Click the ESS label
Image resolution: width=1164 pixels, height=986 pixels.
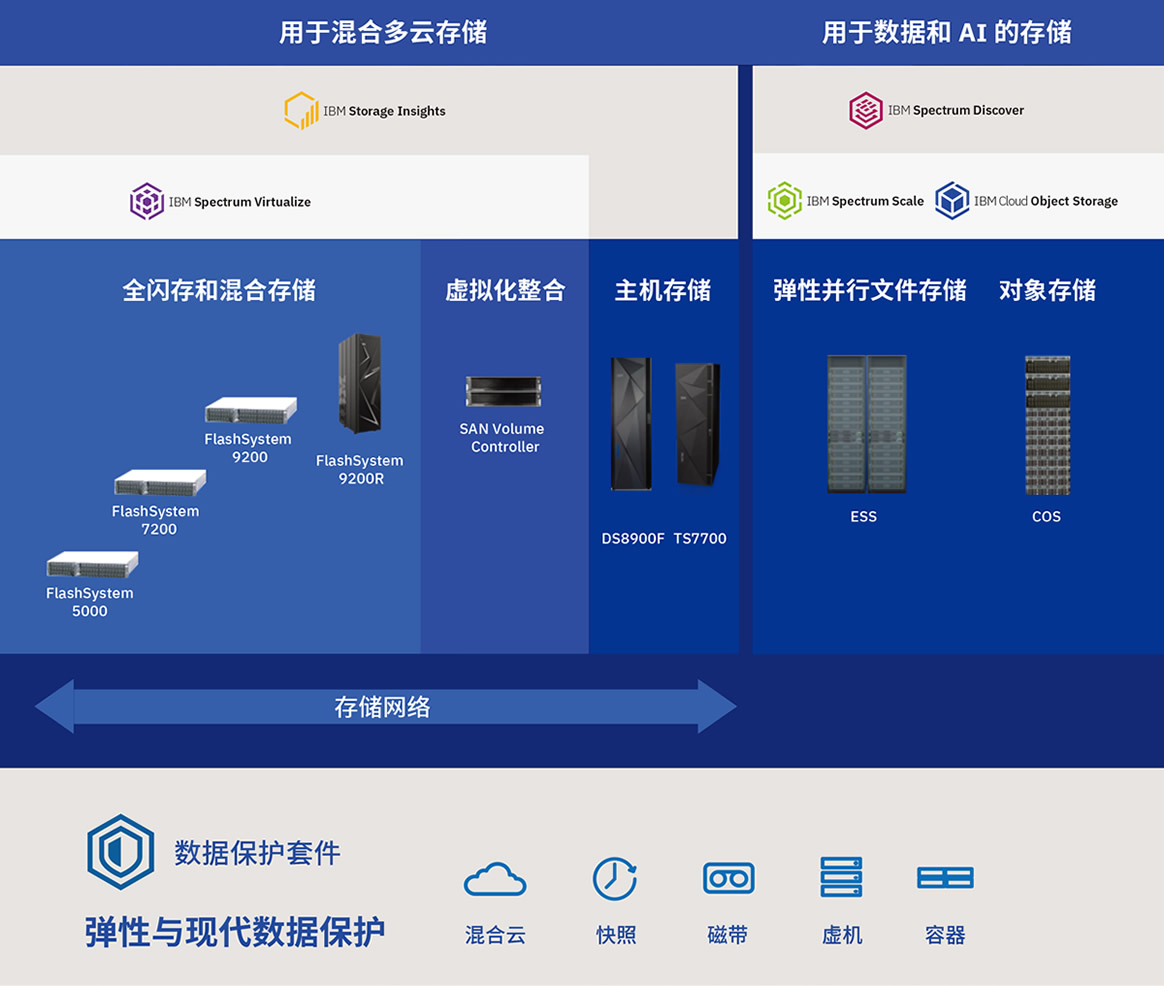[863, 516]
